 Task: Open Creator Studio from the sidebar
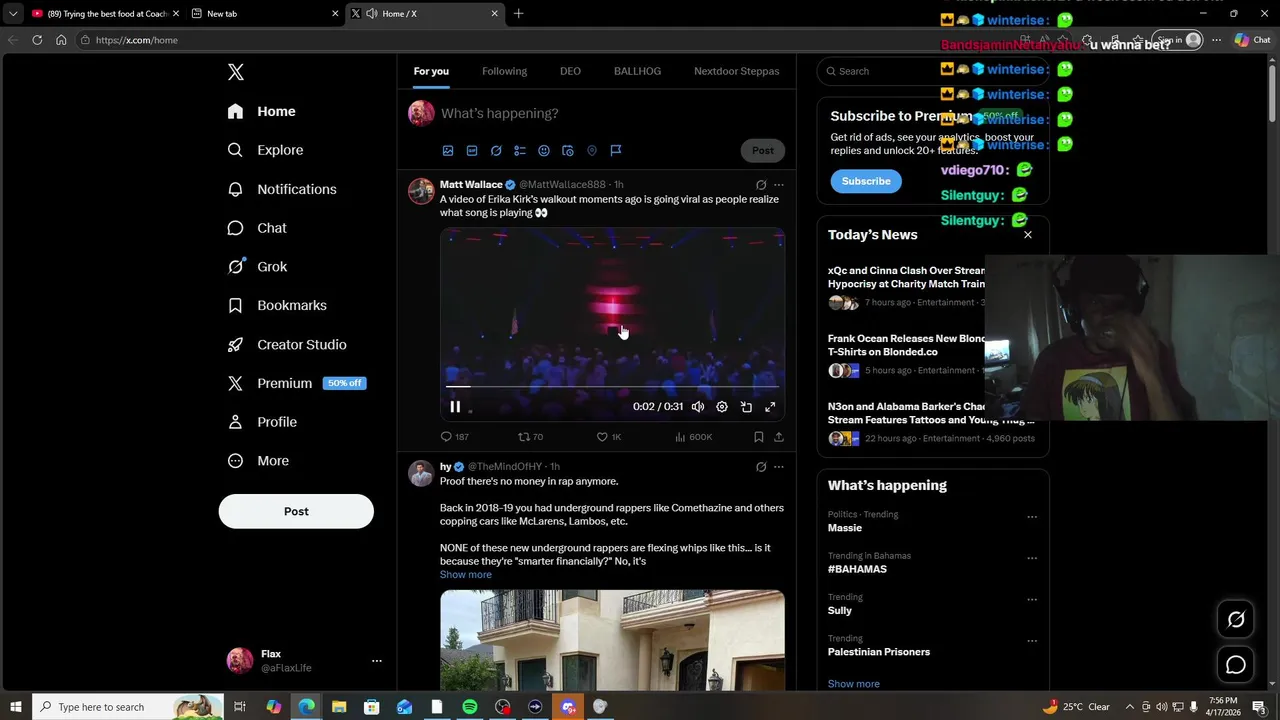pos(287,345)
